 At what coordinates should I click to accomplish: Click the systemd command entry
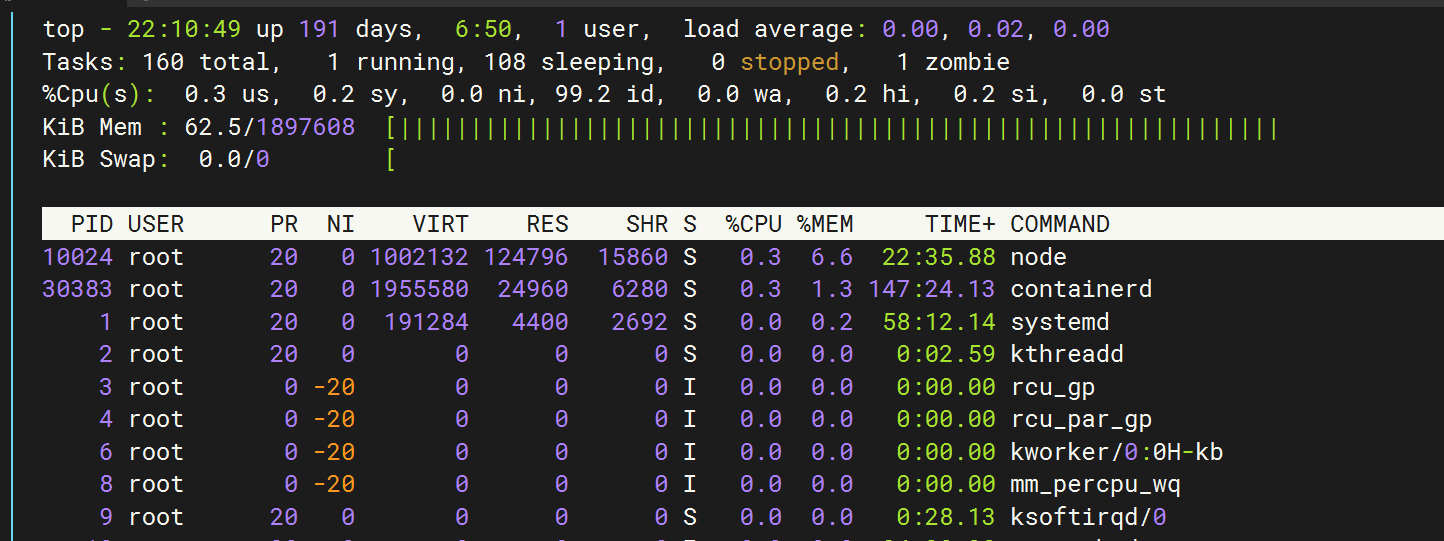(1060, 322)
